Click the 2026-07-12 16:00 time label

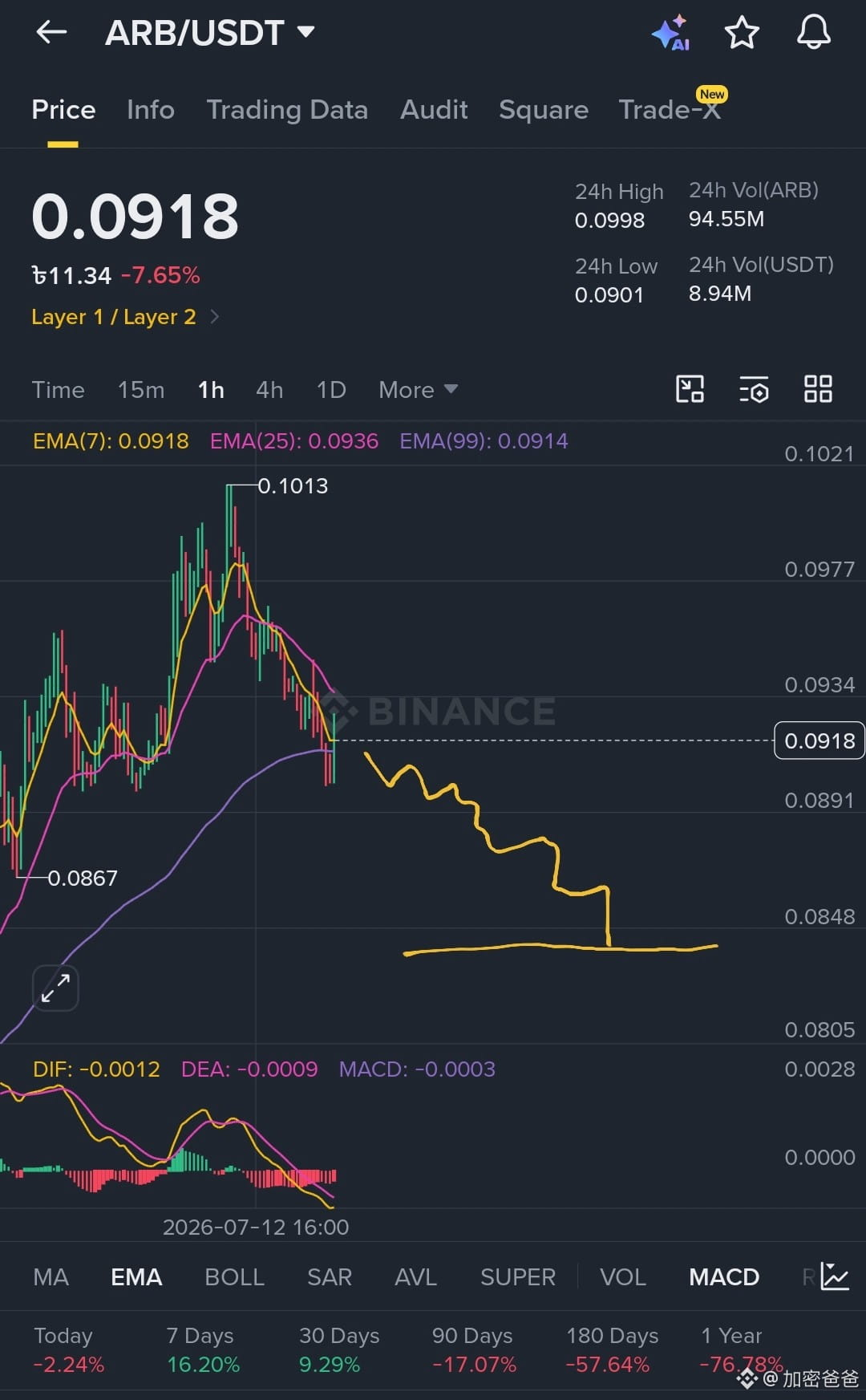tap(256, 1228)
